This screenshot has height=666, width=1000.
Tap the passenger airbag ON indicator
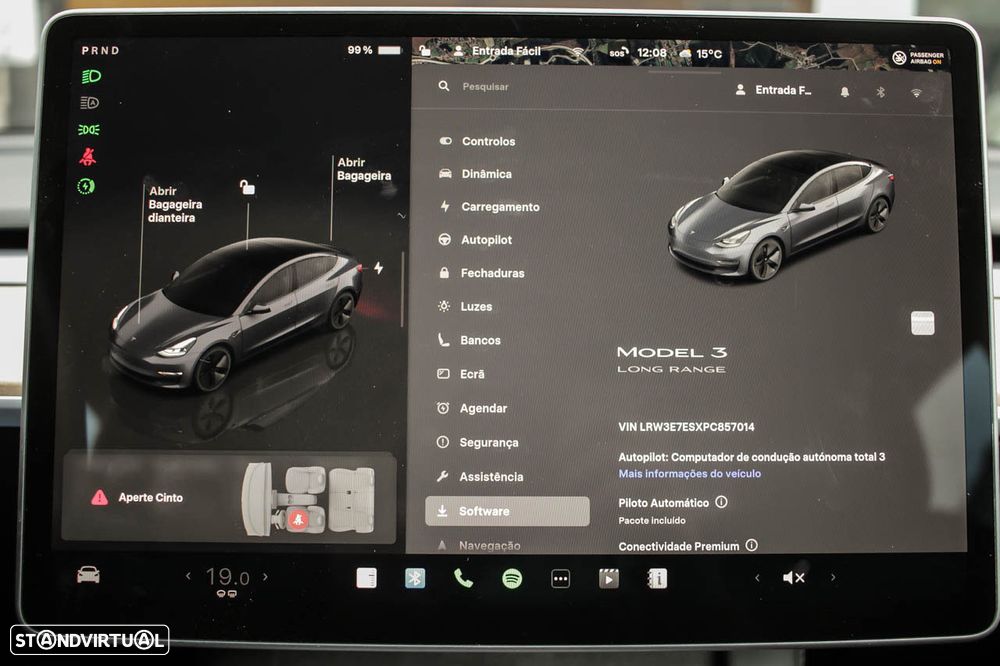click(x=918, y=58)
